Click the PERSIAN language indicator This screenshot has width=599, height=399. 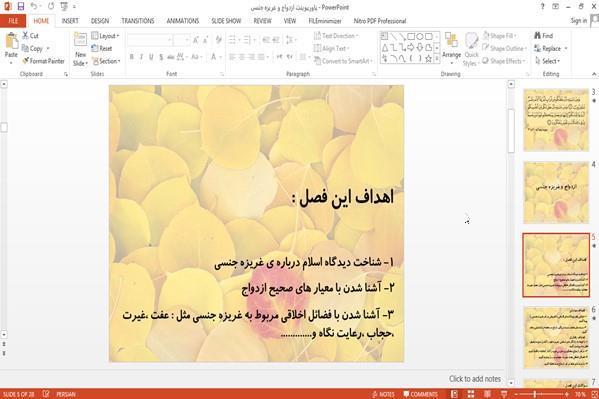pyautogui.click(x=66, y=394)
